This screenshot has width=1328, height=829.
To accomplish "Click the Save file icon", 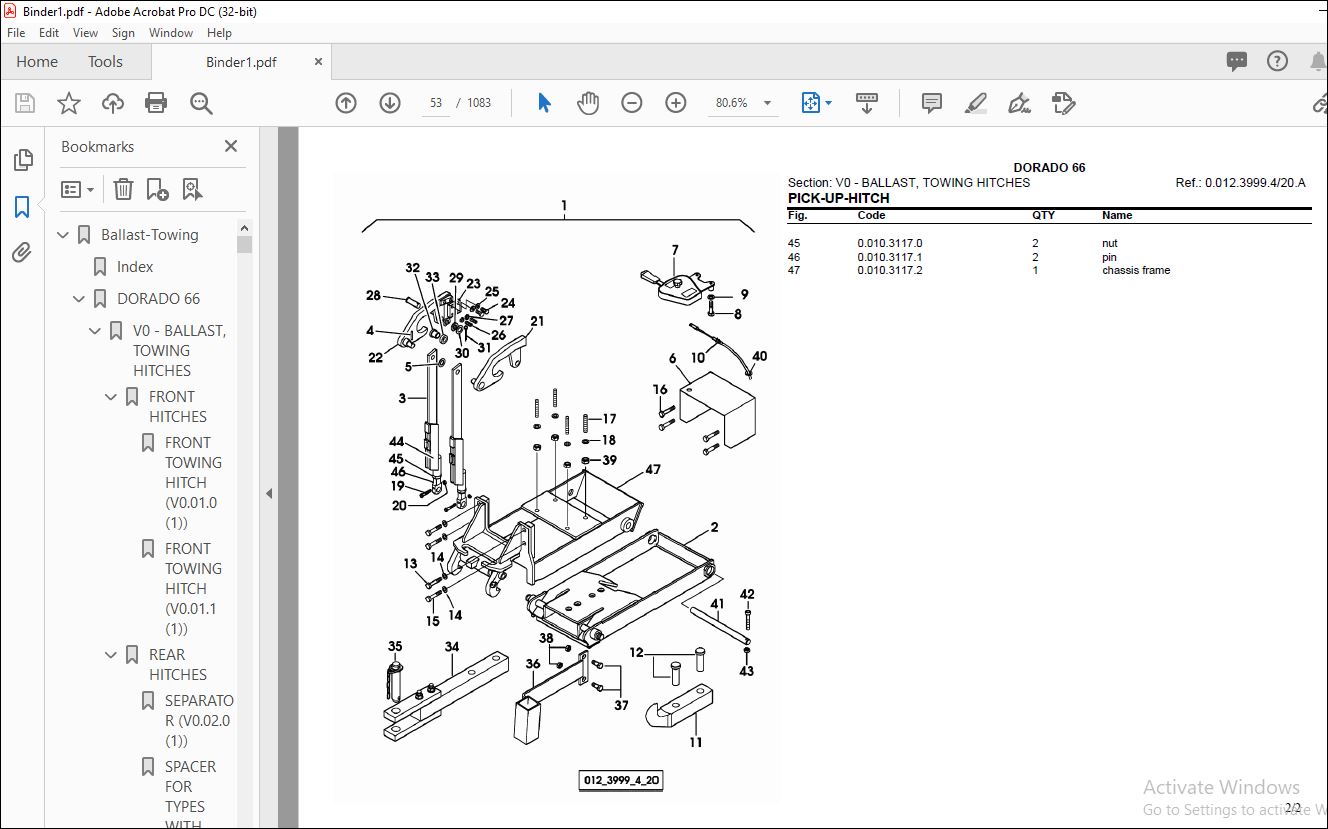I will coord(25,103).
